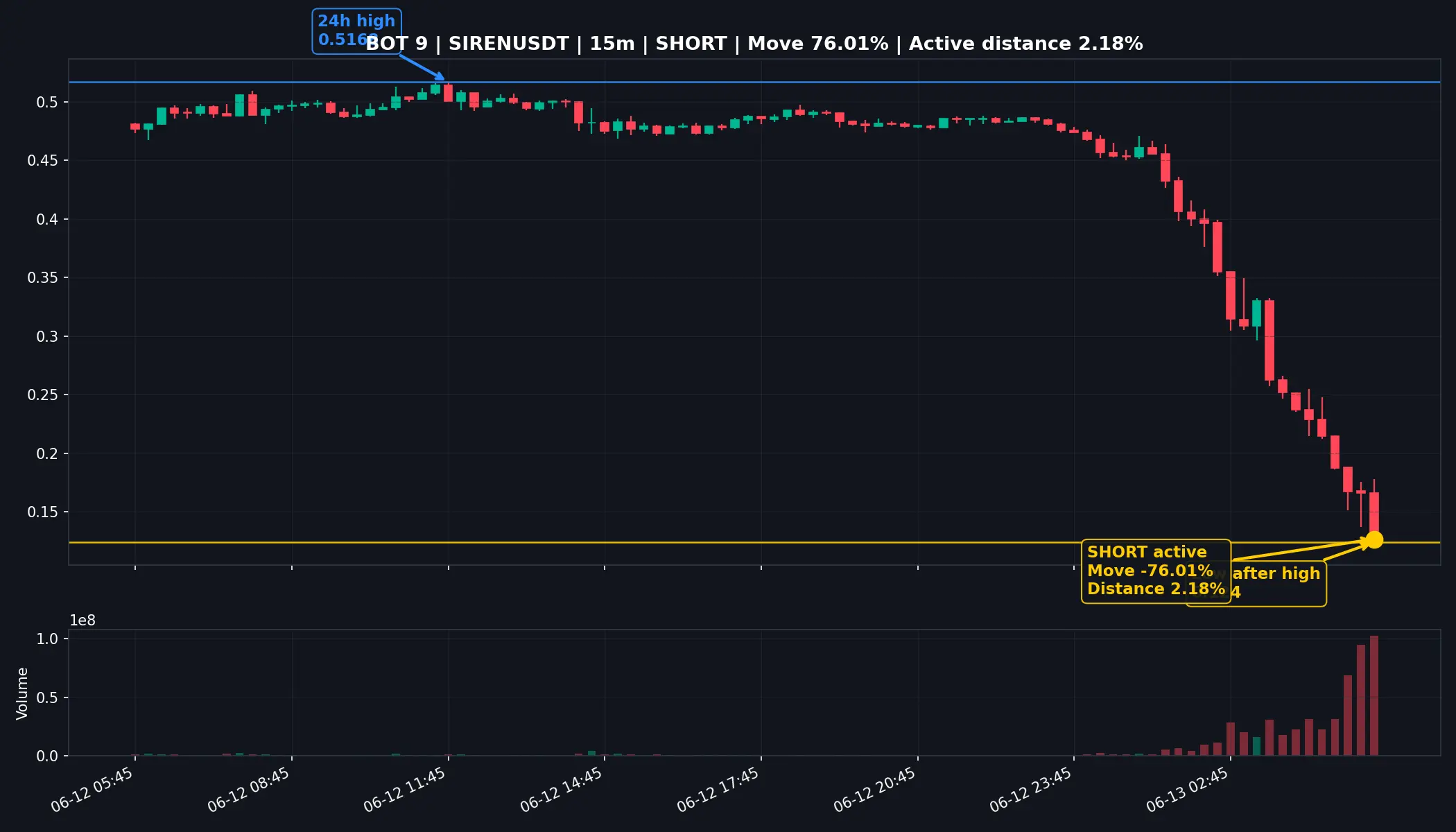Click the 0.2 price axis label
The height and width of the screenshot is (832, 1456).
pyautogui.click(x=47, y=454)
